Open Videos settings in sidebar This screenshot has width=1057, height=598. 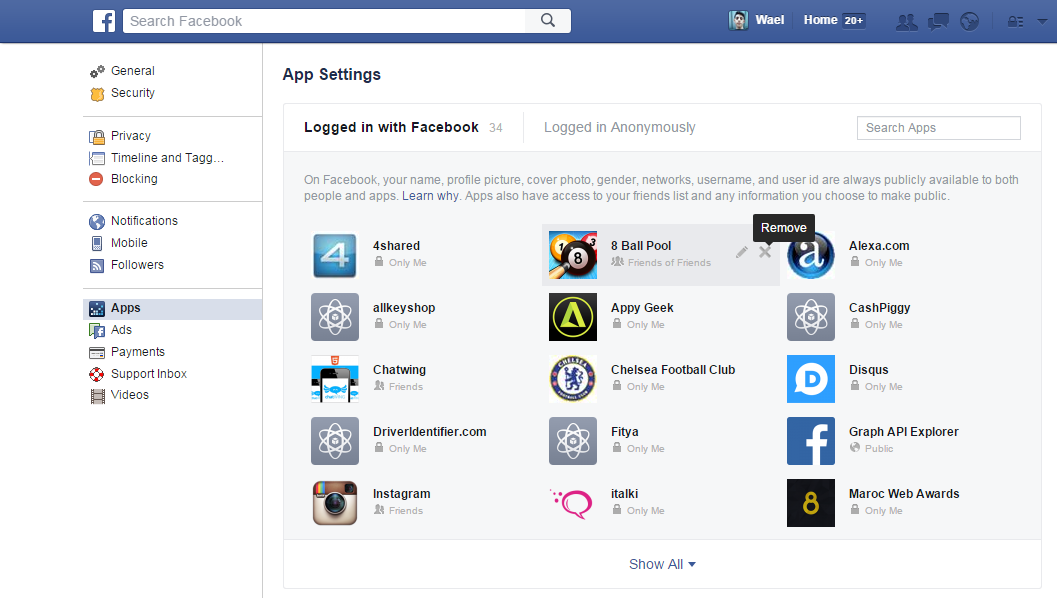[x=129, y=395]
